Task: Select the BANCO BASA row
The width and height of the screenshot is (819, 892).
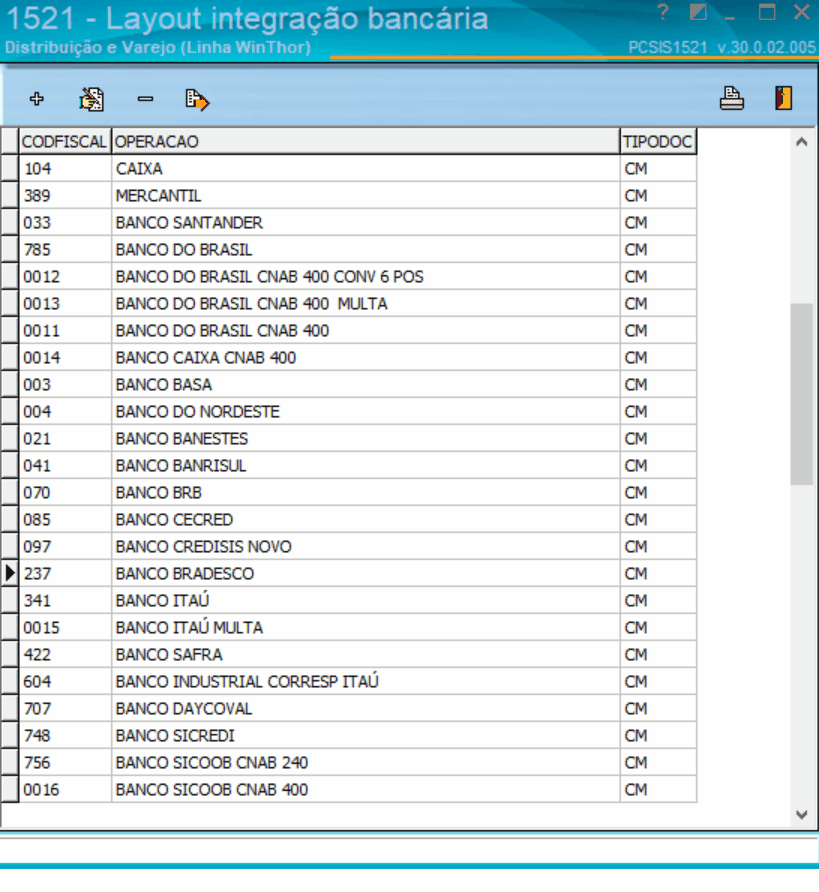Action: pyautogui.click(x=348, y=385)
